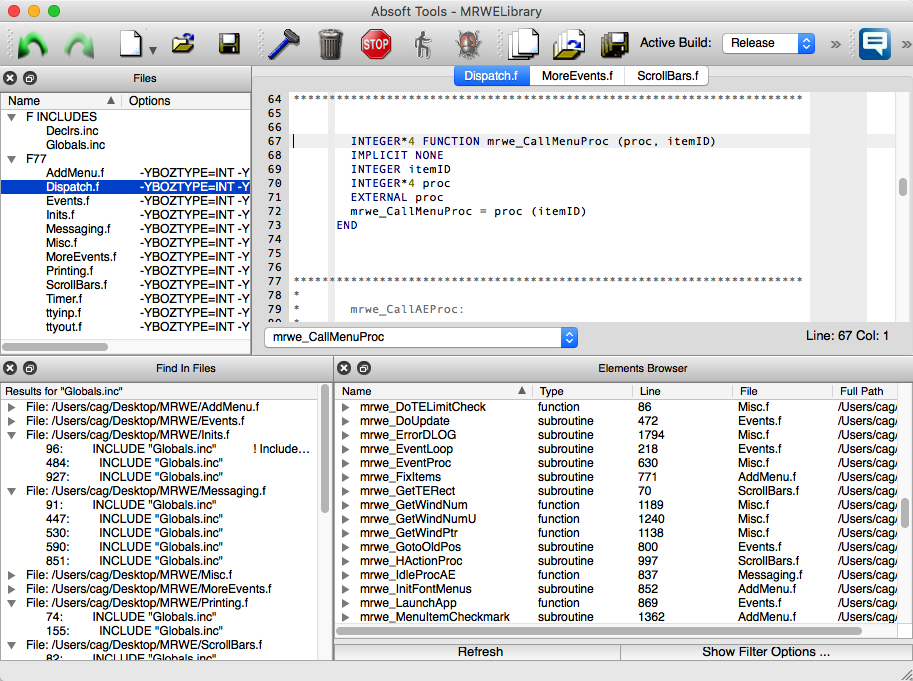Click the Undo green arrow icon
The height and width of the screenshot is (681, 913).
click(33, 43)
